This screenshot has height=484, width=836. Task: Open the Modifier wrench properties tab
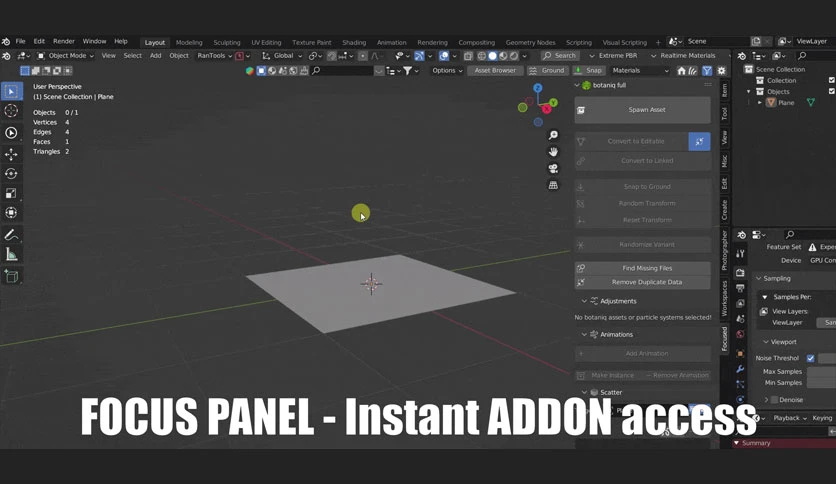click(740, 369)
